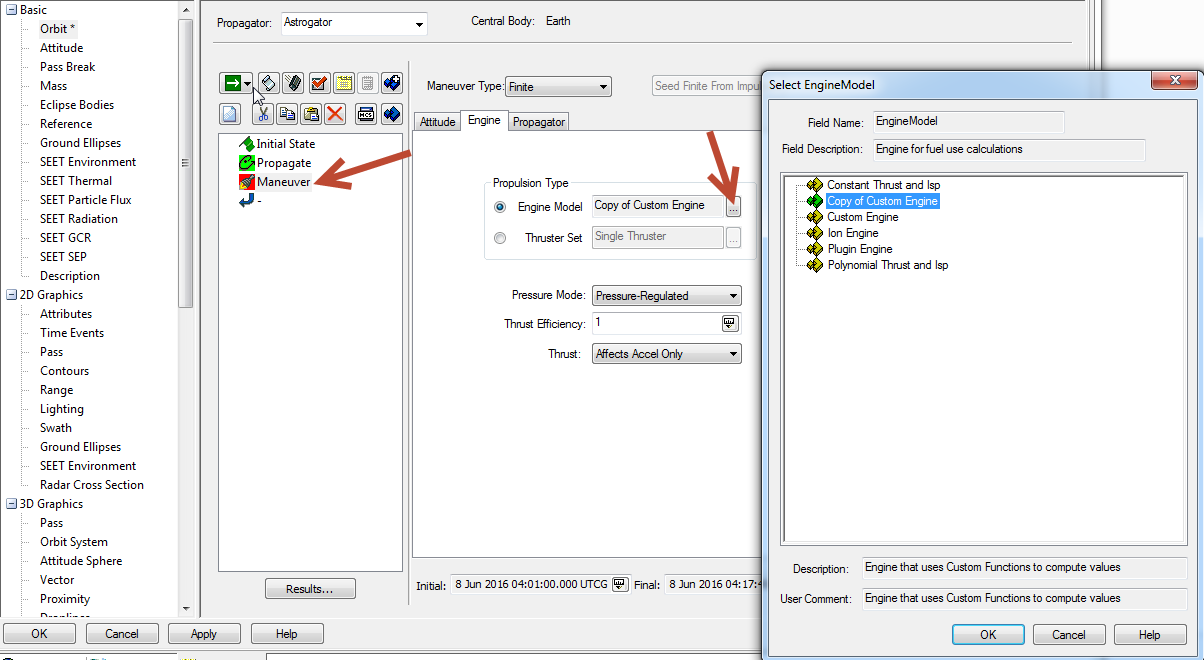Select the Maneuver segment in MCS tree
The width and height of the screenshot is (1204, 660).
pos(275,182)
